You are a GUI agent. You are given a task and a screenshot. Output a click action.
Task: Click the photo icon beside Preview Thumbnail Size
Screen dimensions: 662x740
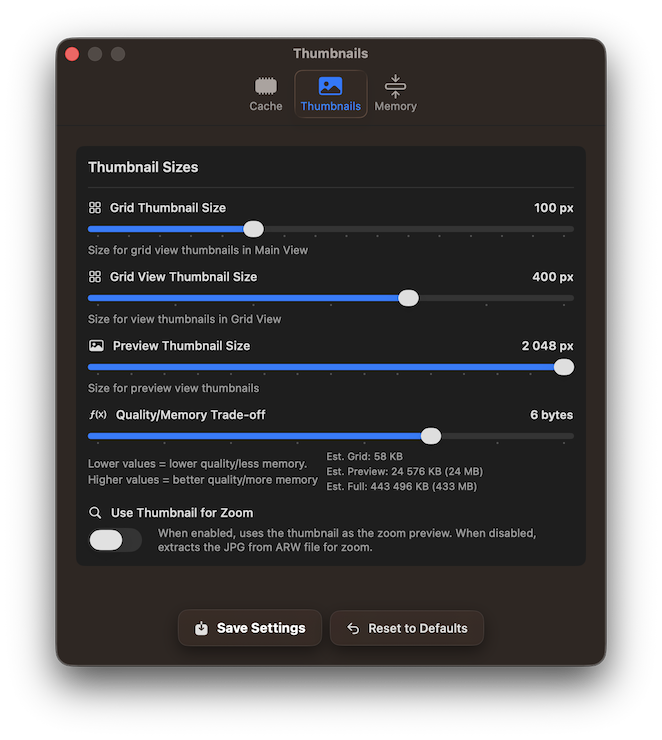pyautogui.click(x=96, y=345)
